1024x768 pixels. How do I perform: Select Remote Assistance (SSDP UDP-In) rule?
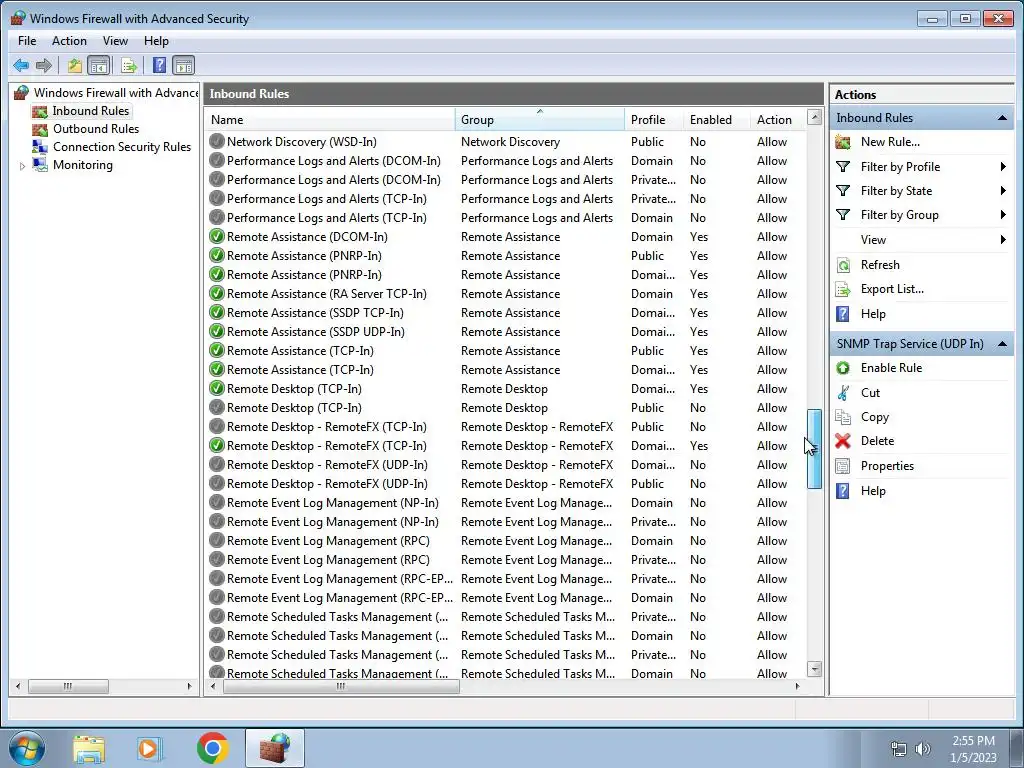click(x=505, y=332)
